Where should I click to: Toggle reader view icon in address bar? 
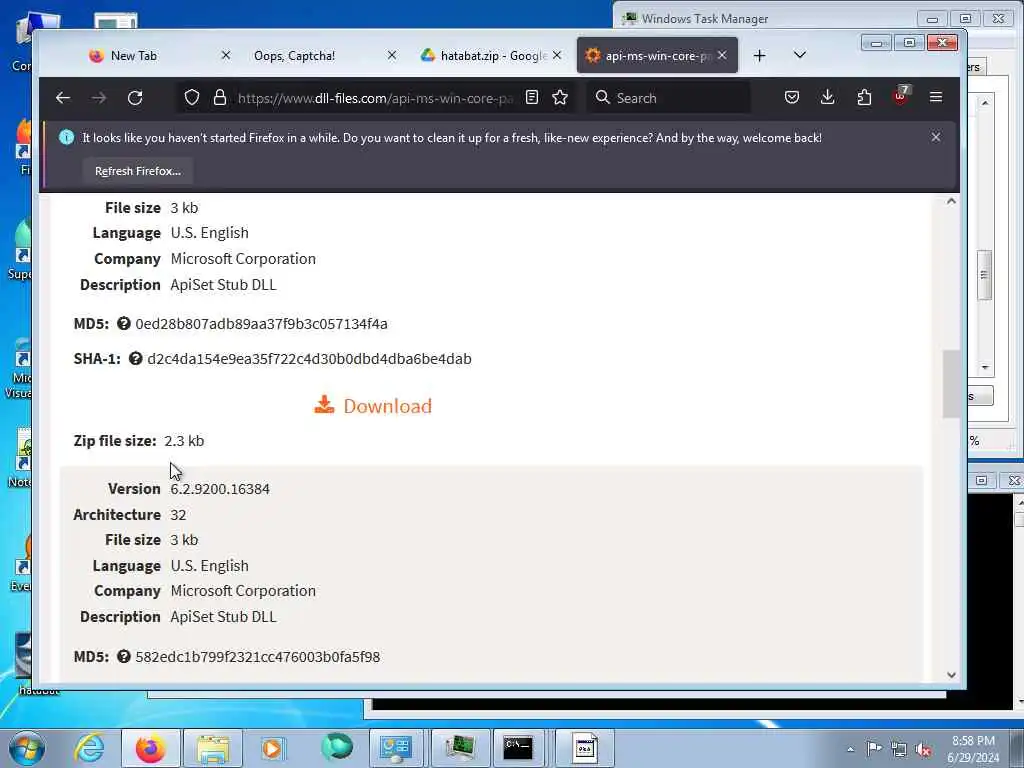(532, 97)
